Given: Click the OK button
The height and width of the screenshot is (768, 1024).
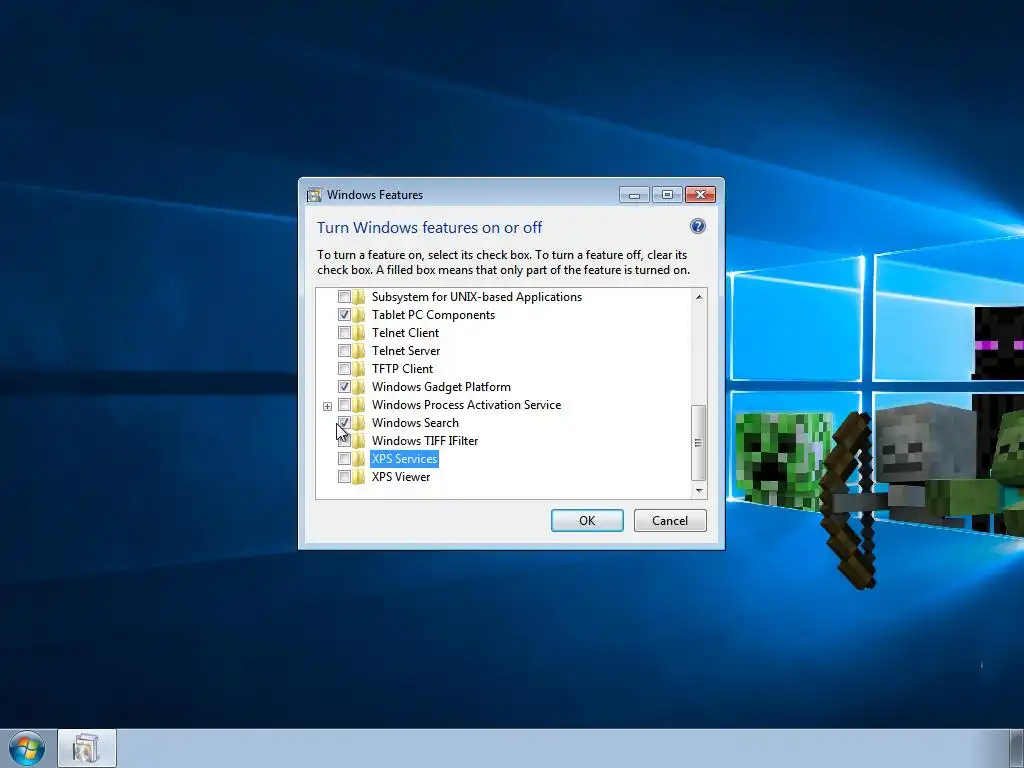Looking at the screenshot, I should 587,520.
